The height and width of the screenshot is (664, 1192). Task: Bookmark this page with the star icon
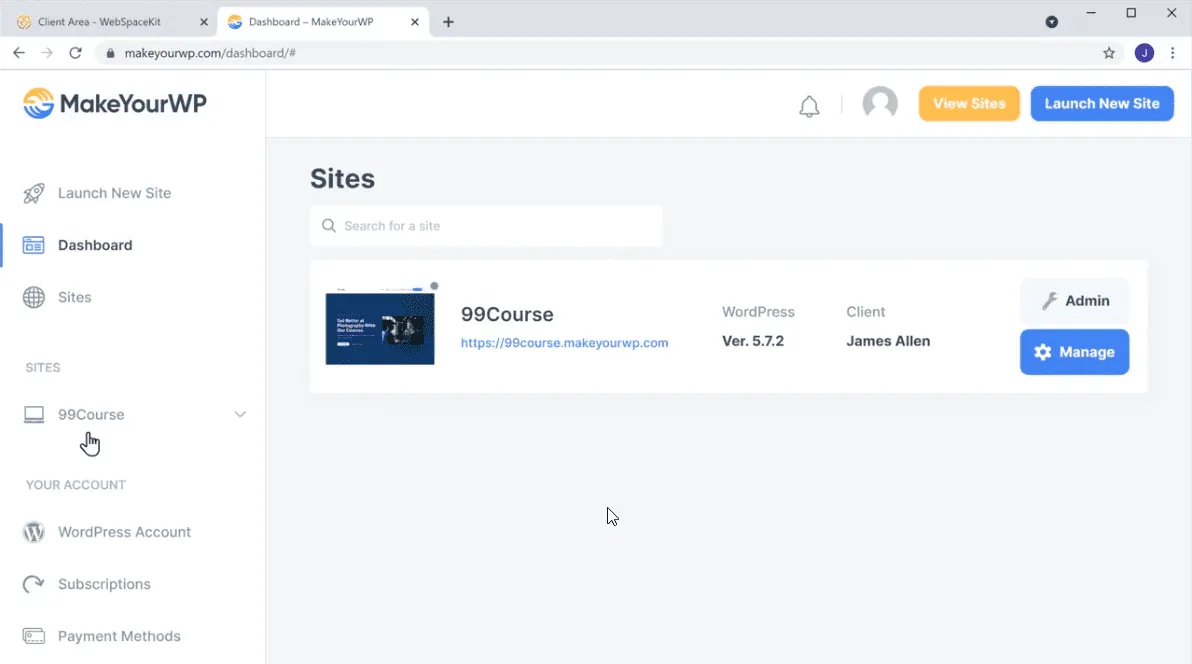(x=1109, y=53)
